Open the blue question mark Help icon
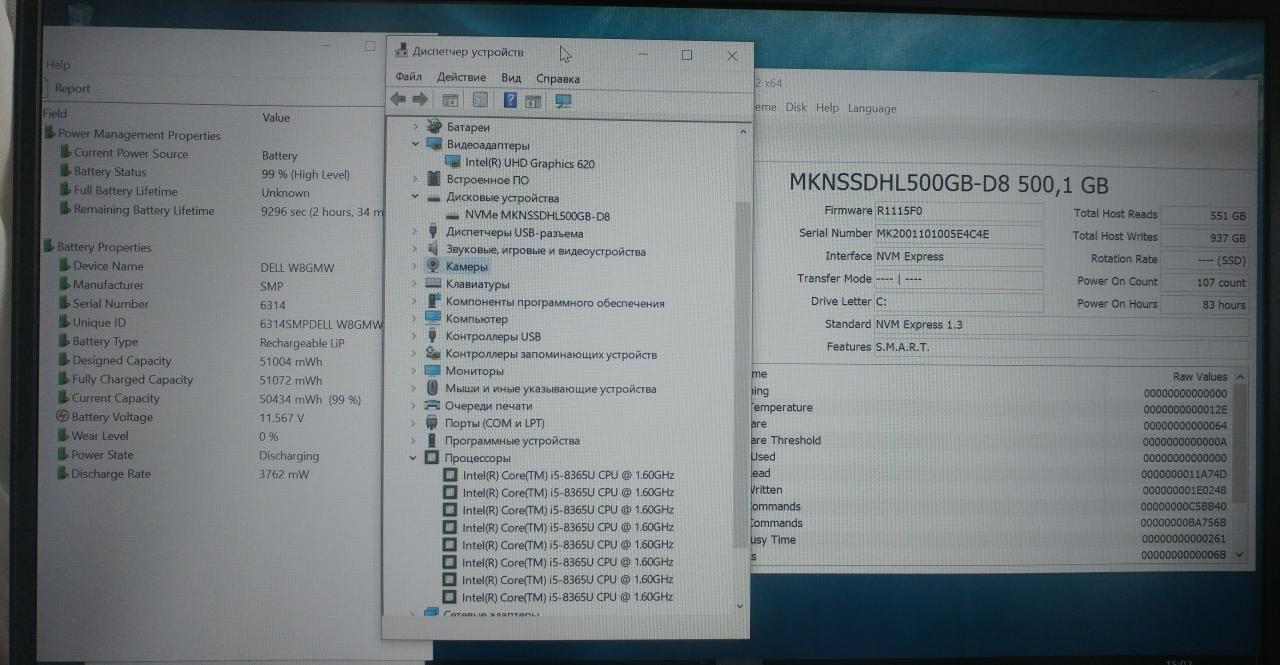 tap(510, 100)
